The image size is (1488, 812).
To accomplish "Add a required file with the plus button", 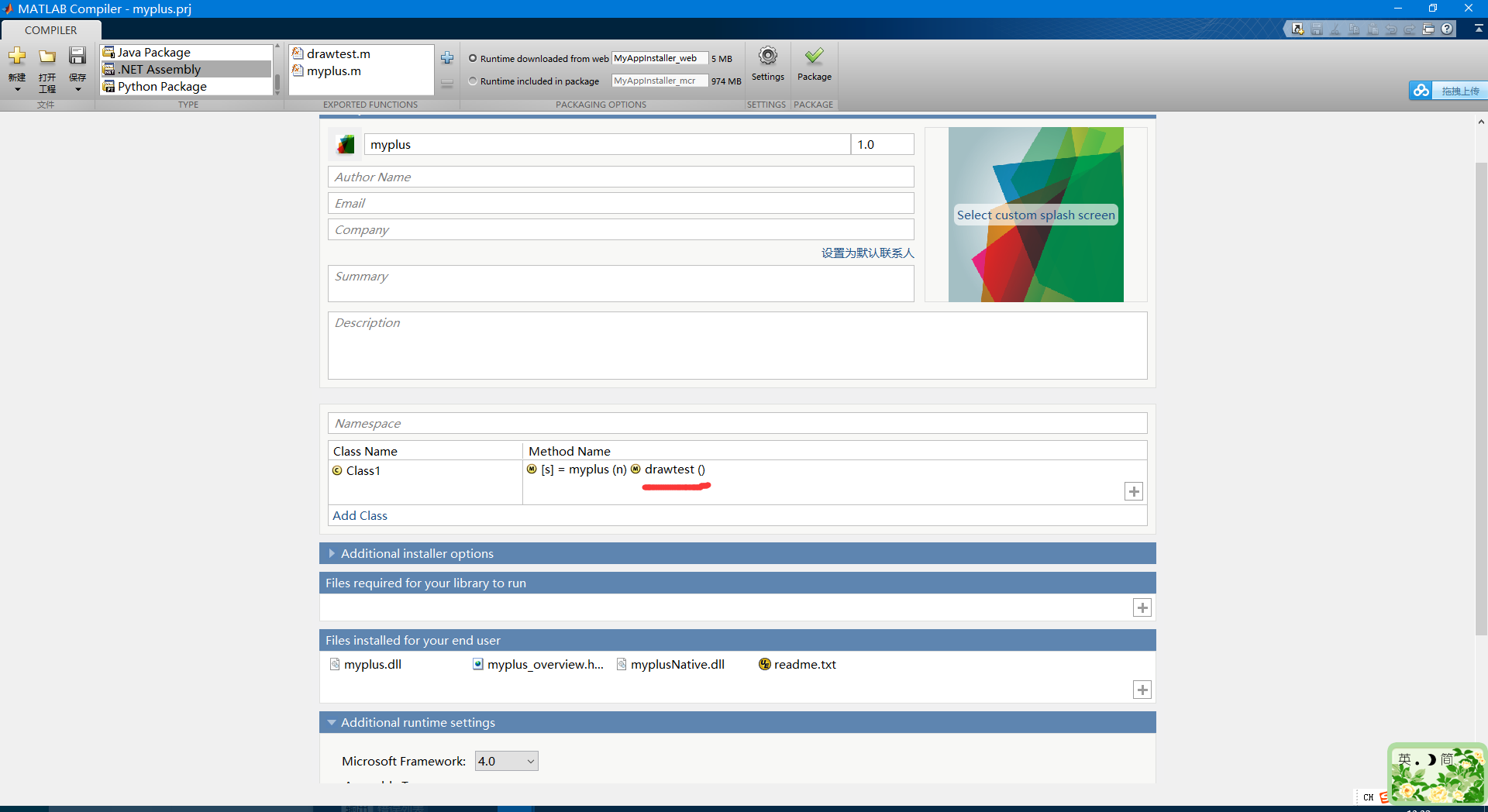I will coord(1142,607).
